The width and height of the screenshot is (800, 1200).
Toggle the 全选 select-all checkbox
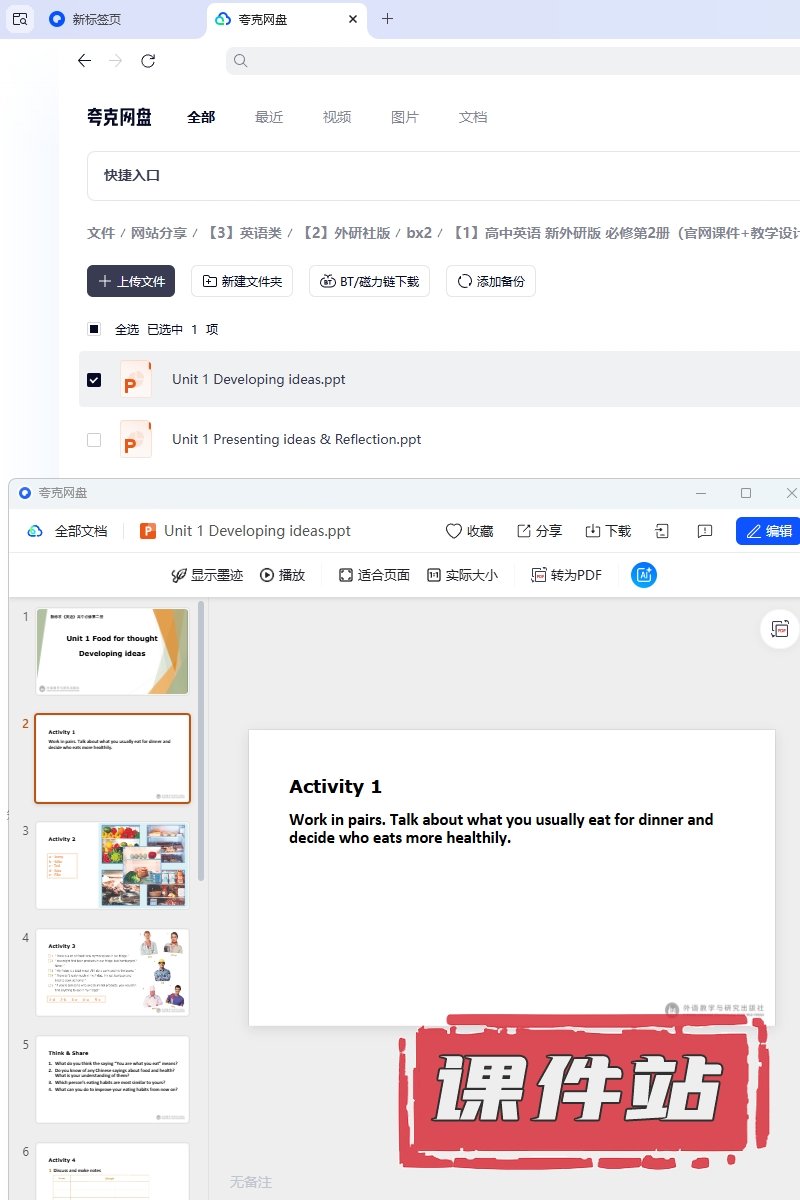click(94, 329)
